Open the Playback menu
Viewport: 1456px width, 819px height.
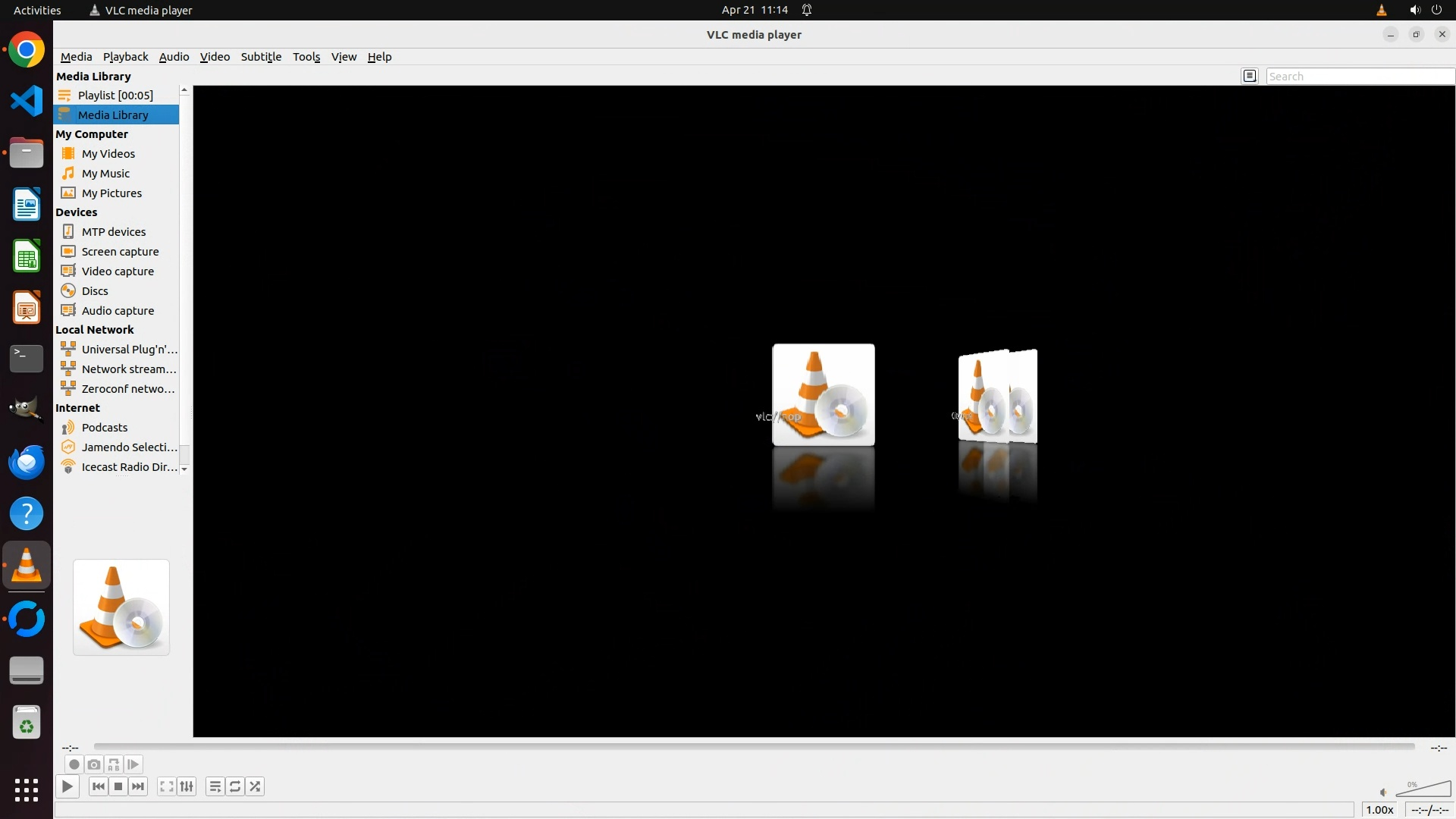tap(125, 57)
